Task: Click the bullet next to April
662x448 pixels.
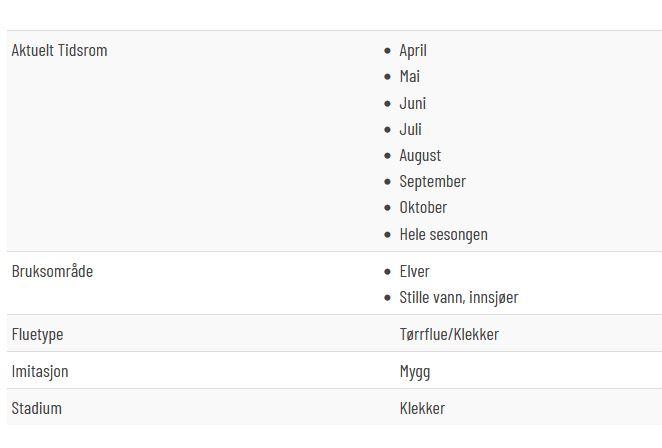Action: tap(388, 51)
